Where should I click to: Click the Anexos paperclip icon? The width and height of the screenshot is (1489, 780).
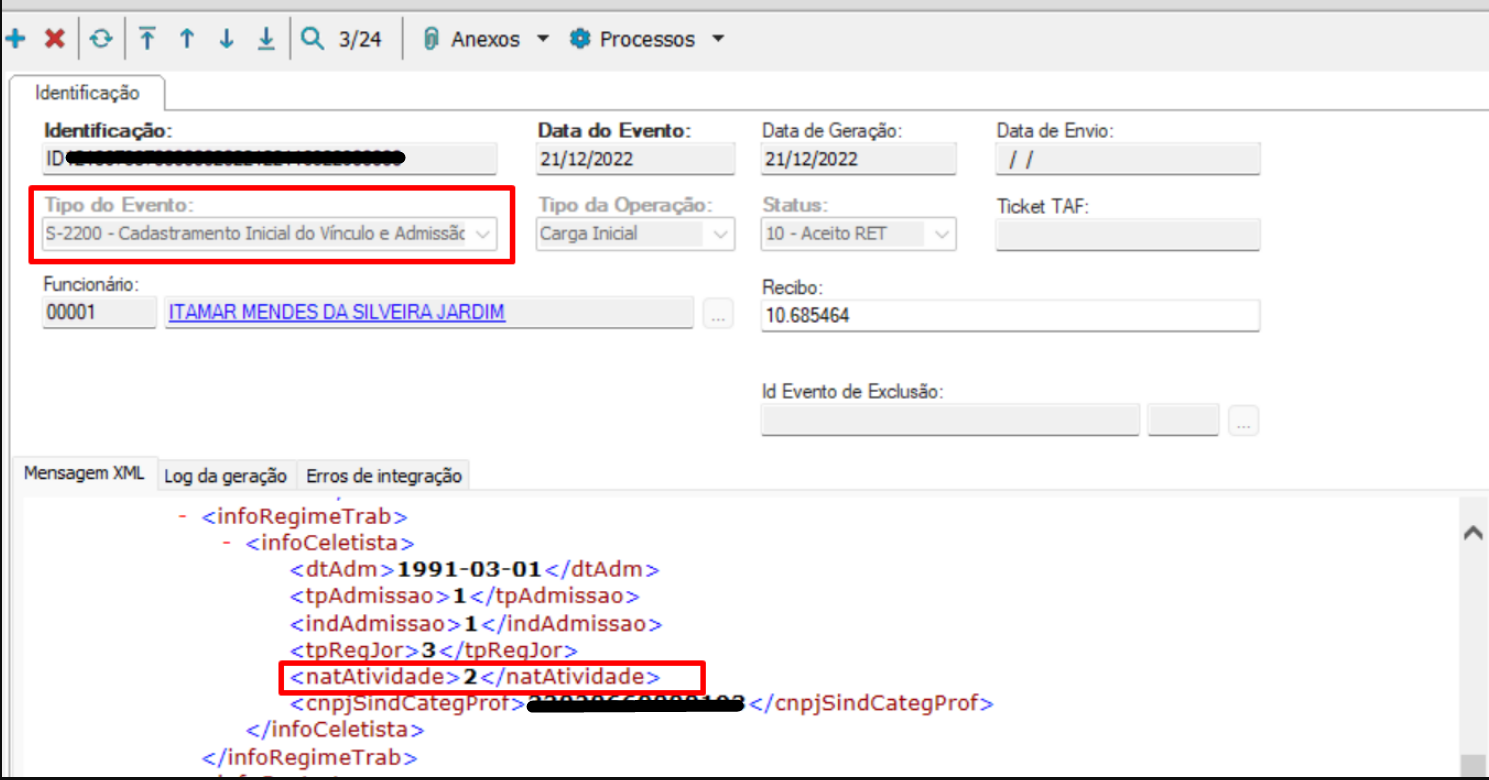(432, 39)
